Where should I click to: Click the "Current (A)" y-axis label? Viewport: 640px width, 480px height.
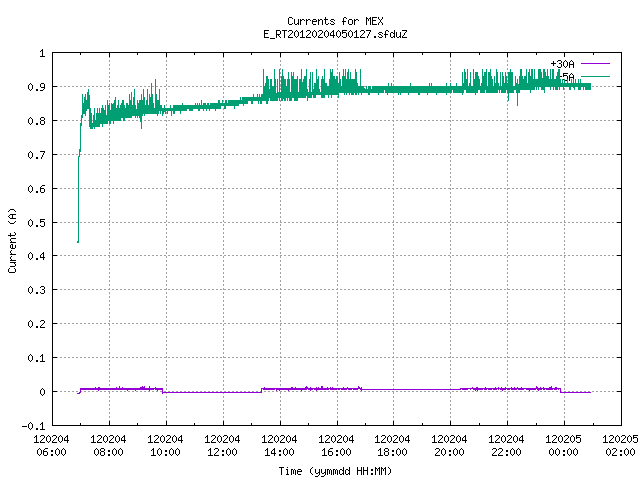click(x=12, y=240)
